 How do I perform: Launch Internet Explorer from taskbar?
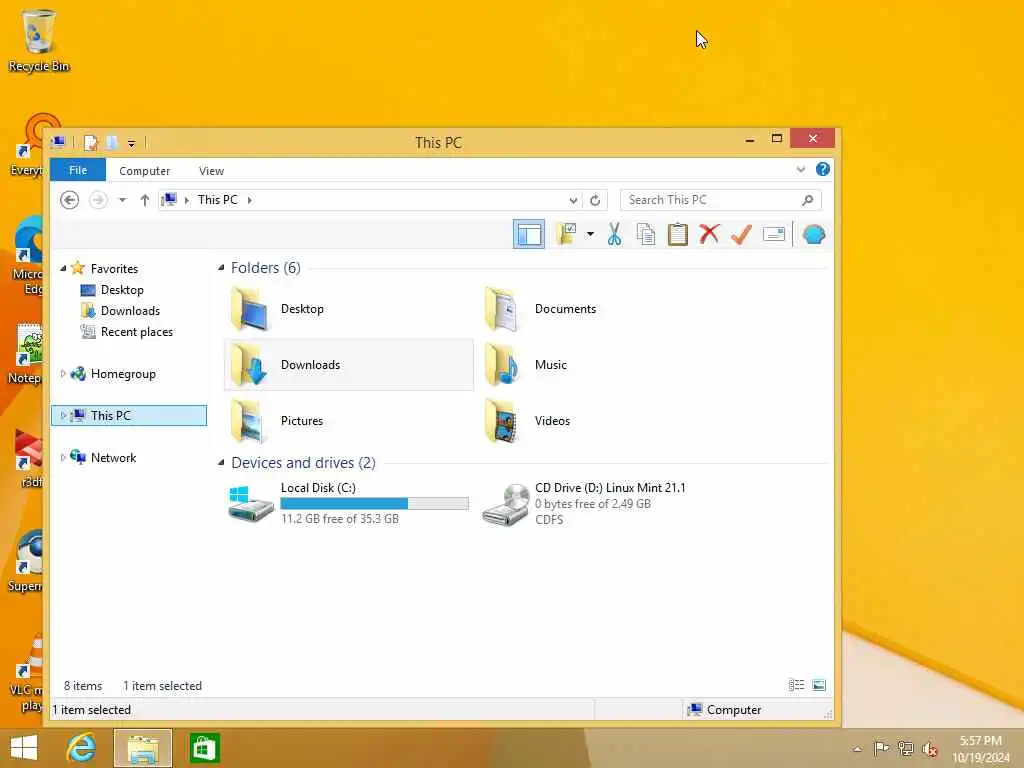[x=81, y=748]
